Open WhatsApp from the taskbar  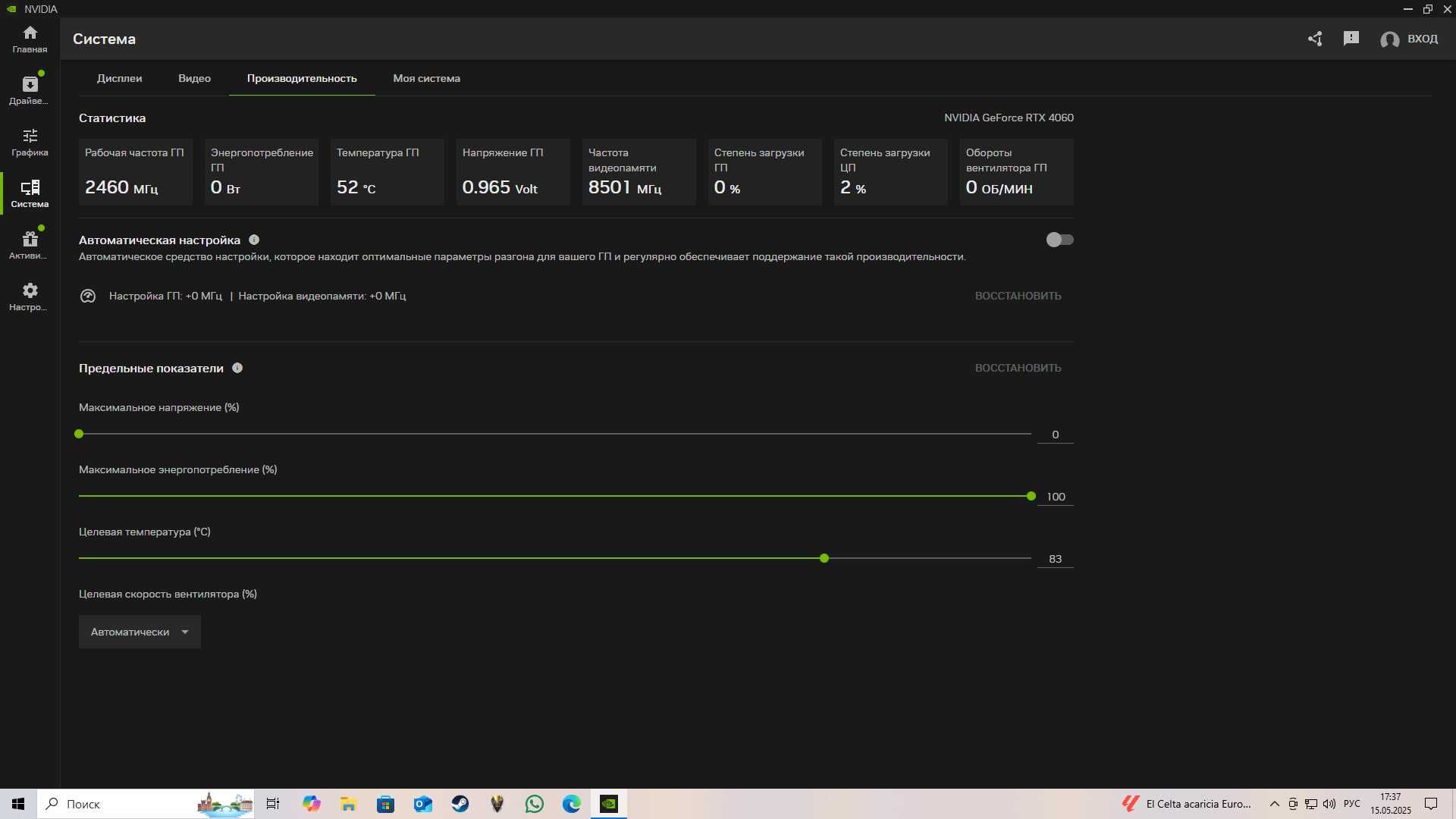click(x=534, y=804)
